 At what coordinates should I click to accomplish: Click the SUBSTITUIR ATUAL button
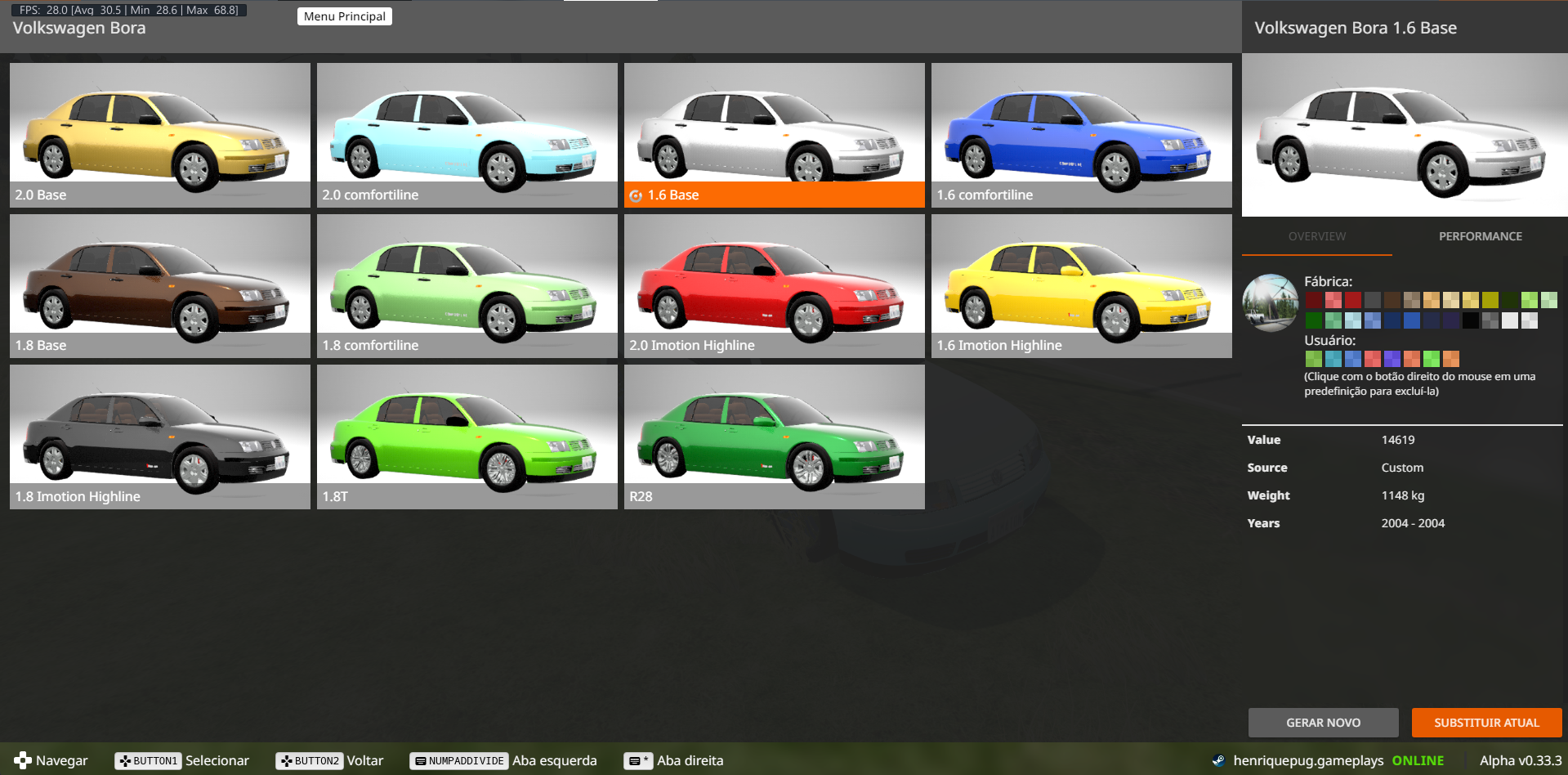tap(1487, 723)
